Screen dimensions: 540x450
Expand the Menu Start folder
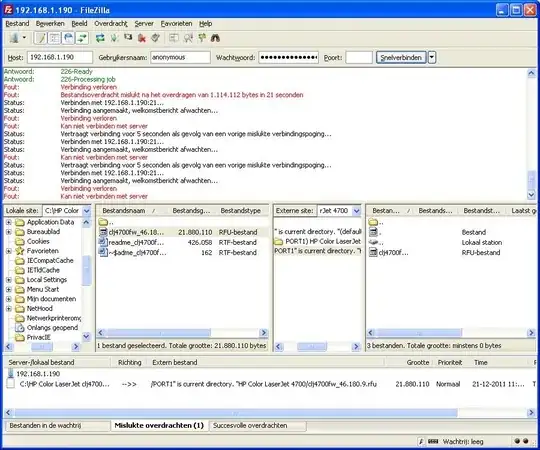click(9, 289)
